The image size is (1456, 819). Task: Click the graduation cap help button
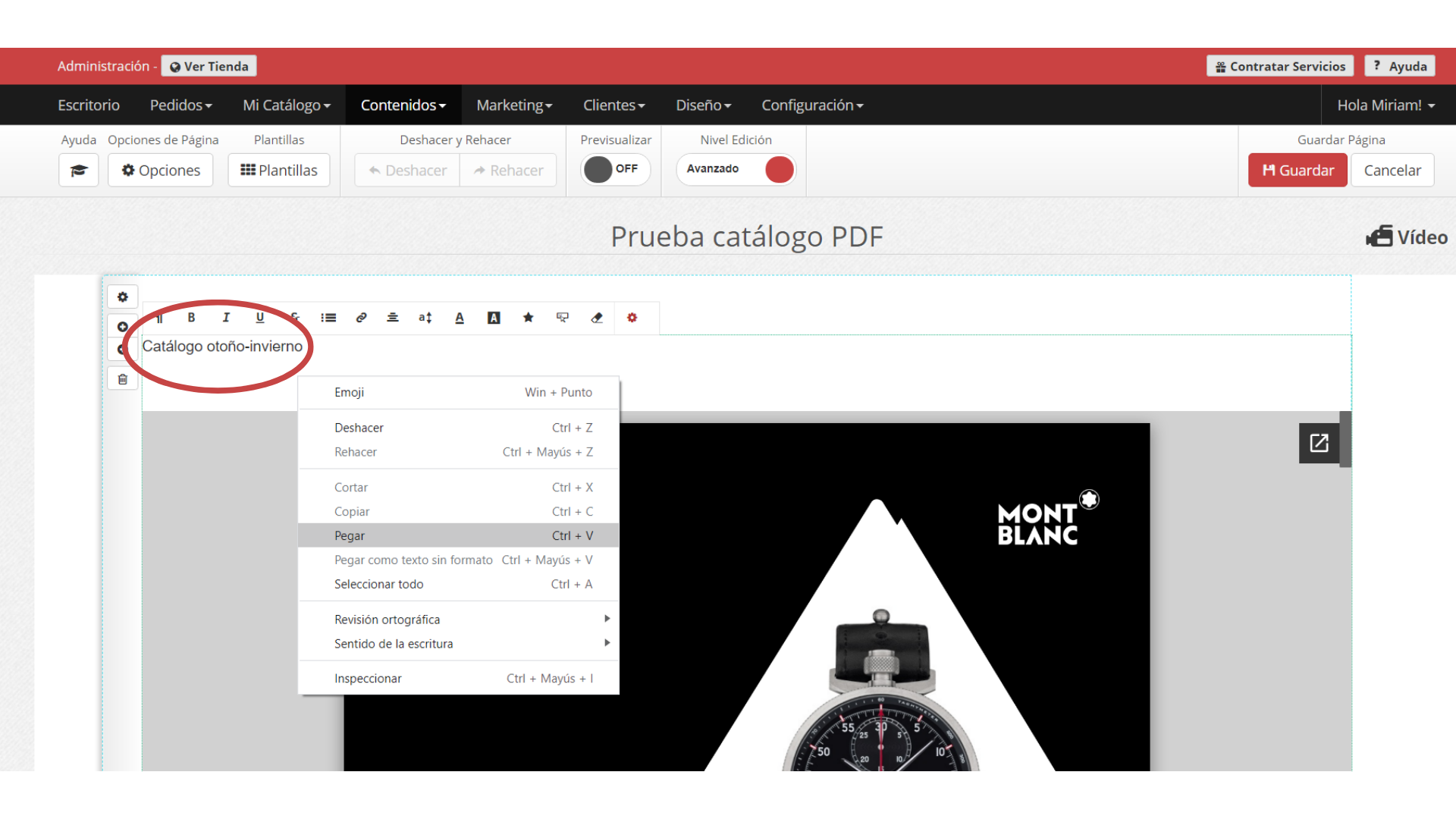(x=79, y=170)
